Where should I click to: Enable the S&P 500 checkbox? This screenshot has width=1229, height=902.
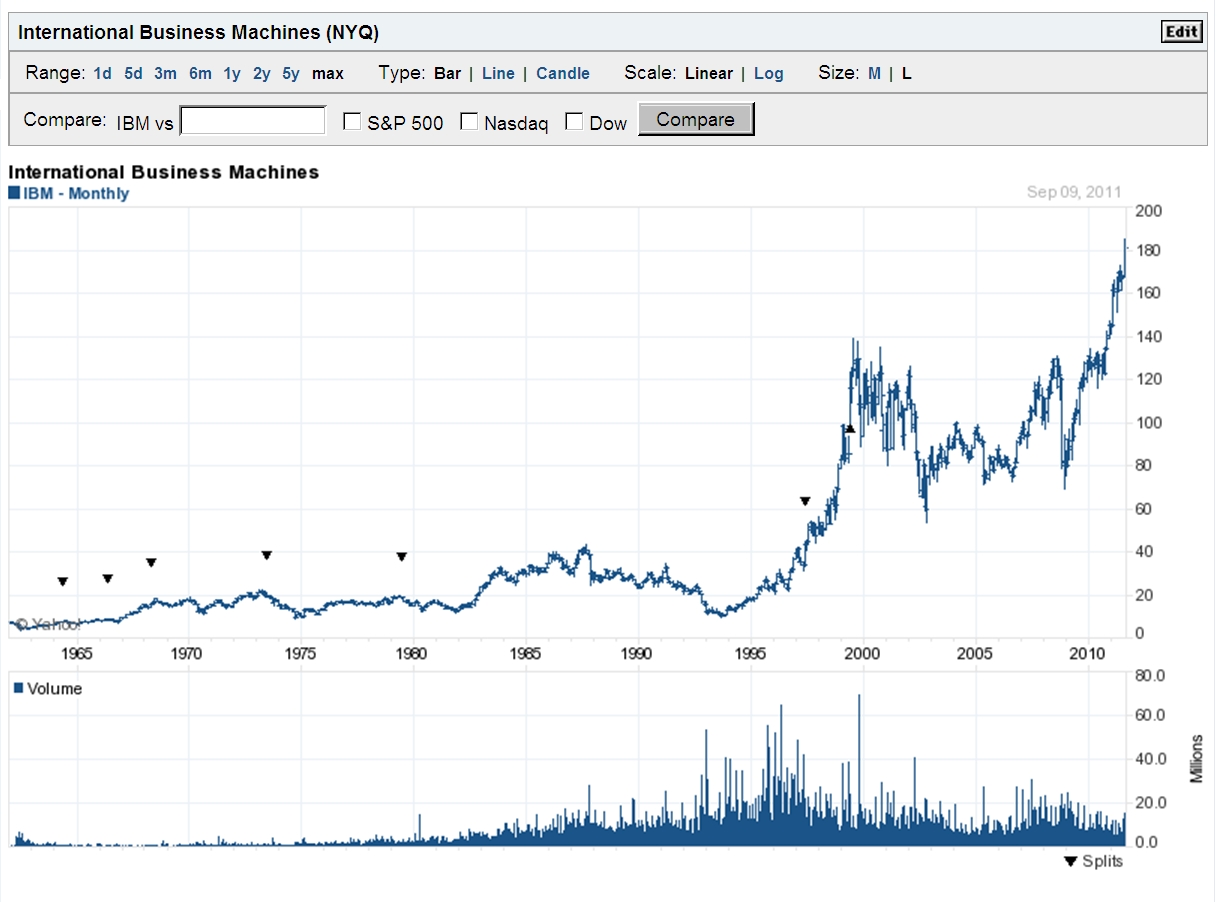352,121
